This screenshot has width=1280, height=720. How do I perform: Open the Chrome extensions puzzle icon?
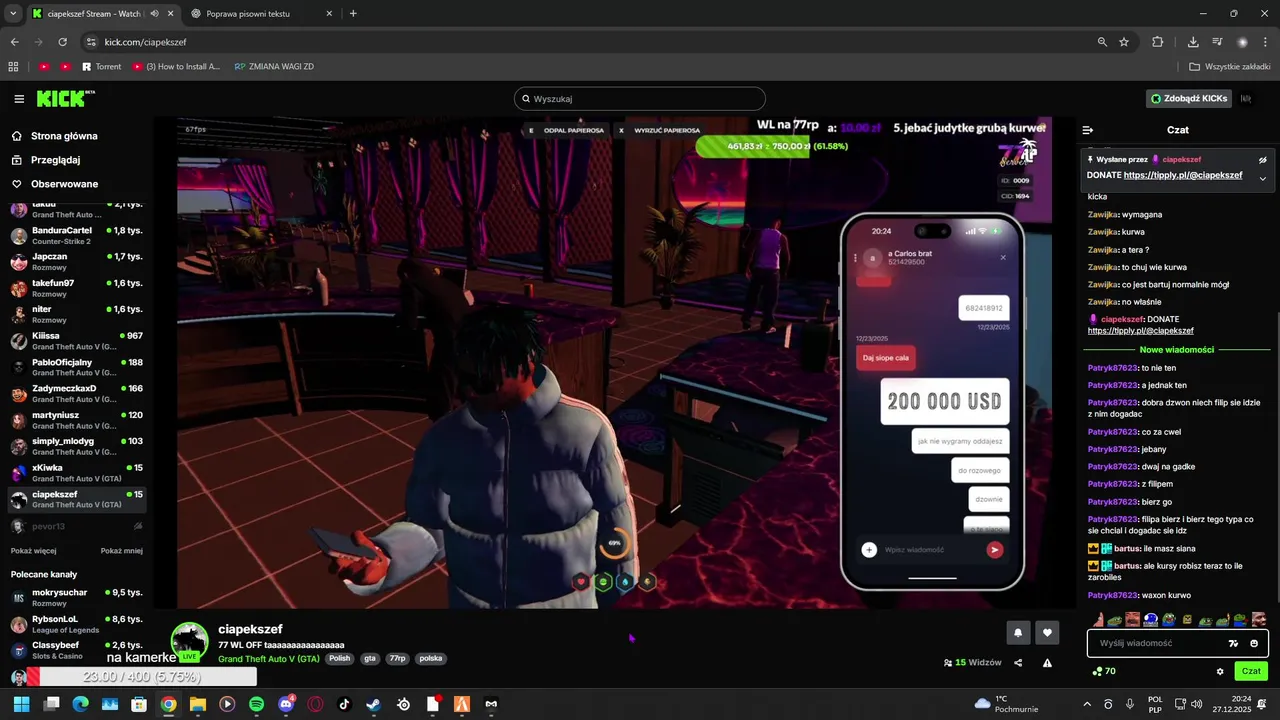pyautogui.click(x=1158, y=42)
